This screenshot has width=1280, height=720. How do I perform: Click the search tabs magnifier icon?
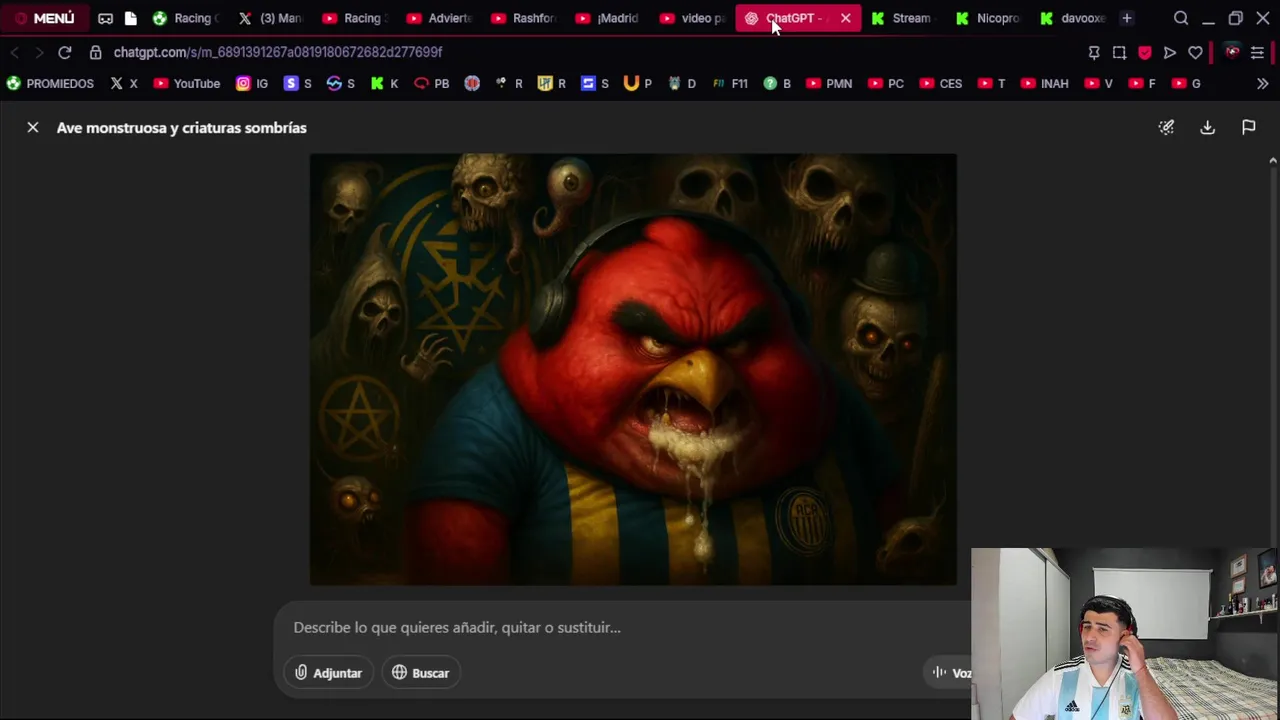tap(1181, 18)
